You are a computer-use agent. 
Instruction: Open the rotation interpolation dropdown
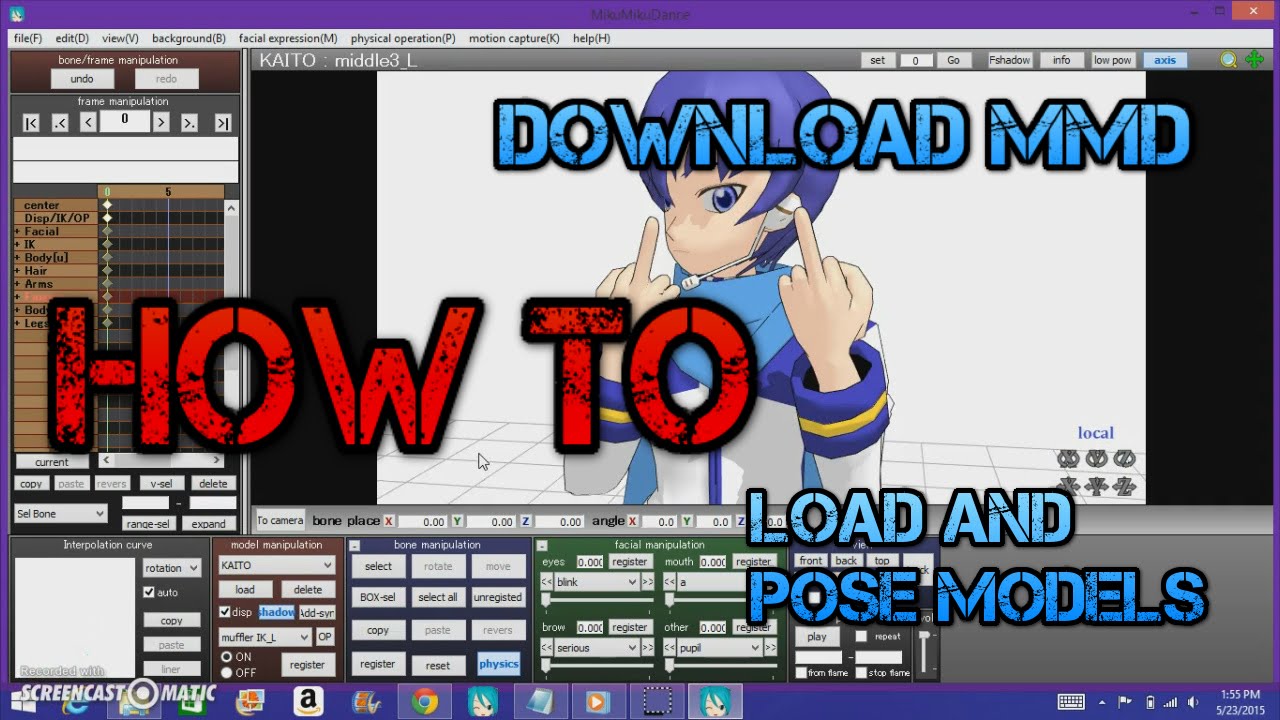point(171,568)
